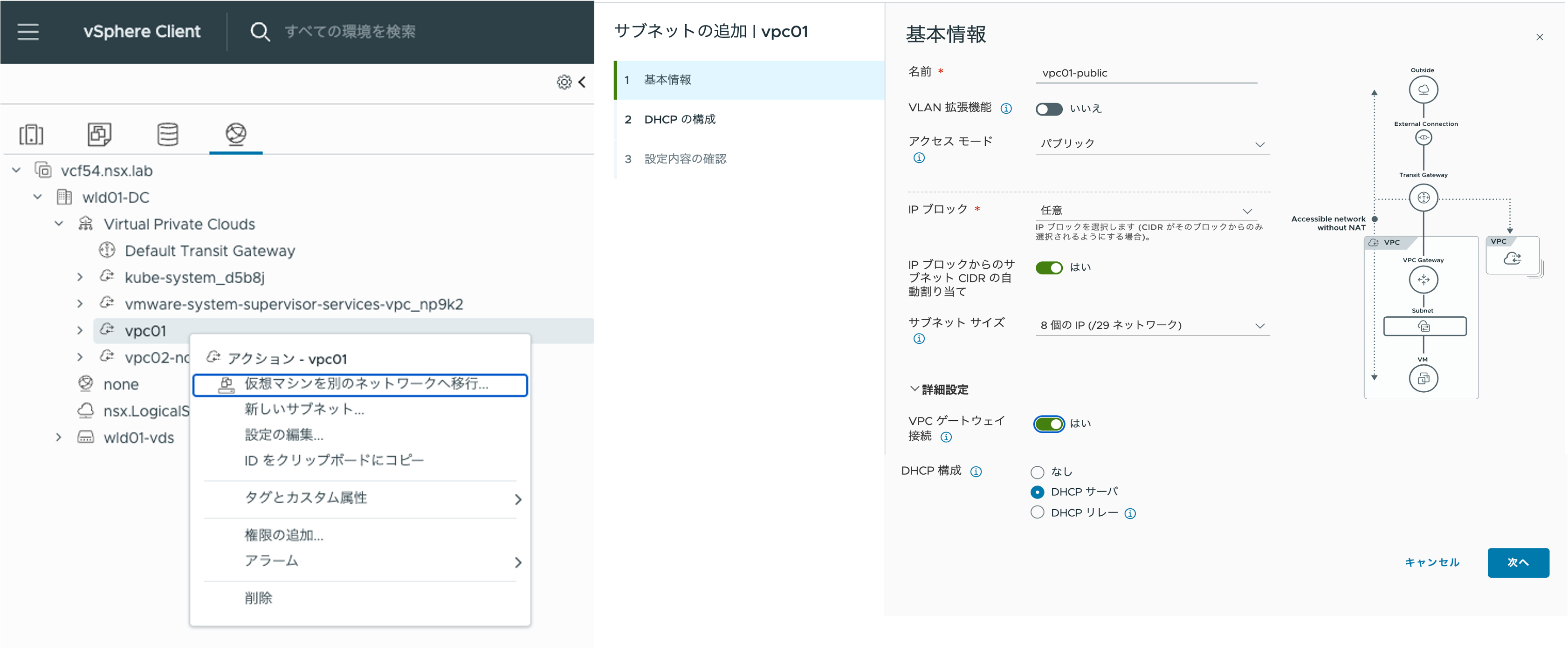Click the Outside cloud diagram icon
Viewport: 1568px width, 649px height.
click(x=1423, y=90)
